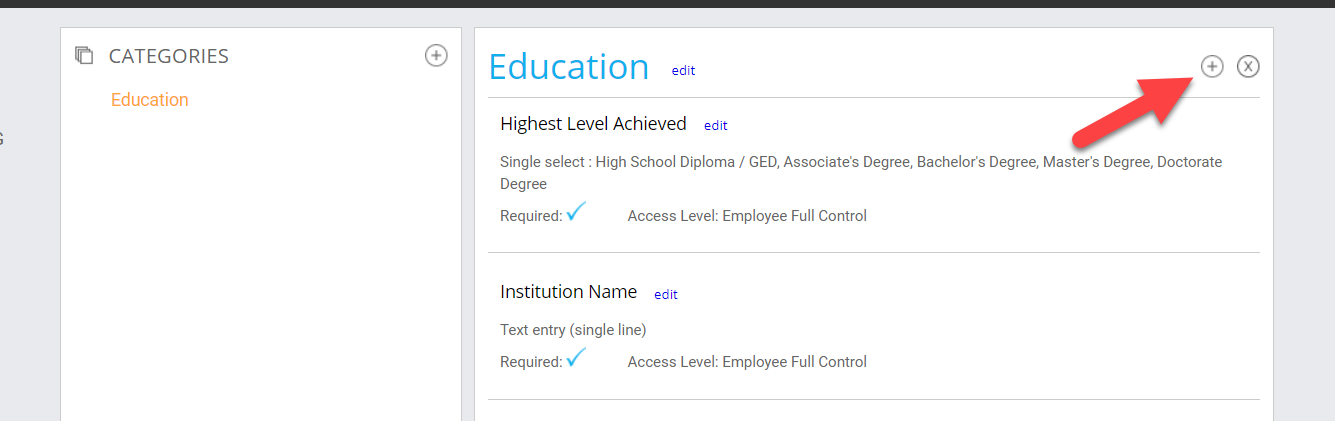1335x421 pixels.
Task: Edit the Education category title
Action: 683,70
